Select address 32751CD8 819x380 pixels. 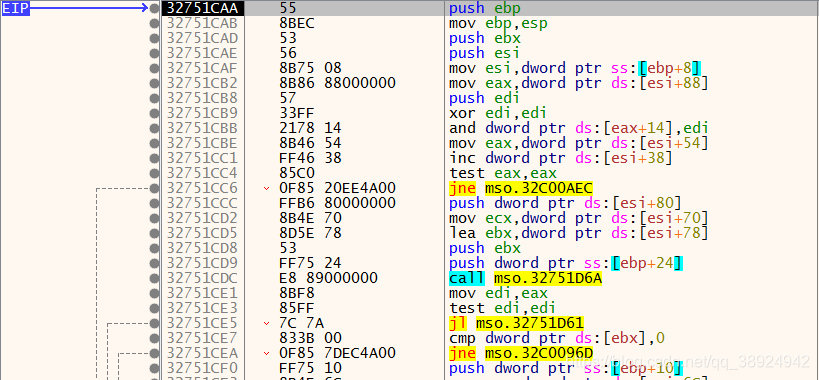(202, 248)
